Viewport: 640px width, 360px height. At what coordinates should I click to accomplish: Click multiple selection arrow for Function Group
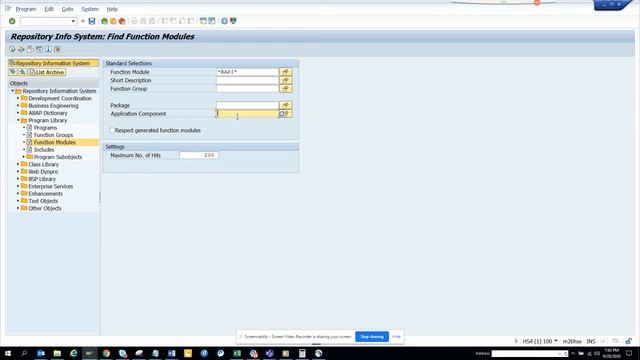286,89
